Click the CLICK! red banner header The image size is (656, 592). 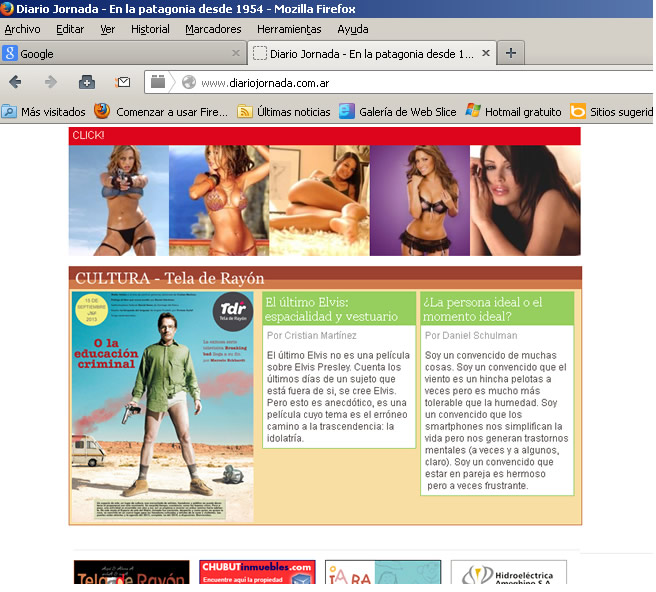325,136
